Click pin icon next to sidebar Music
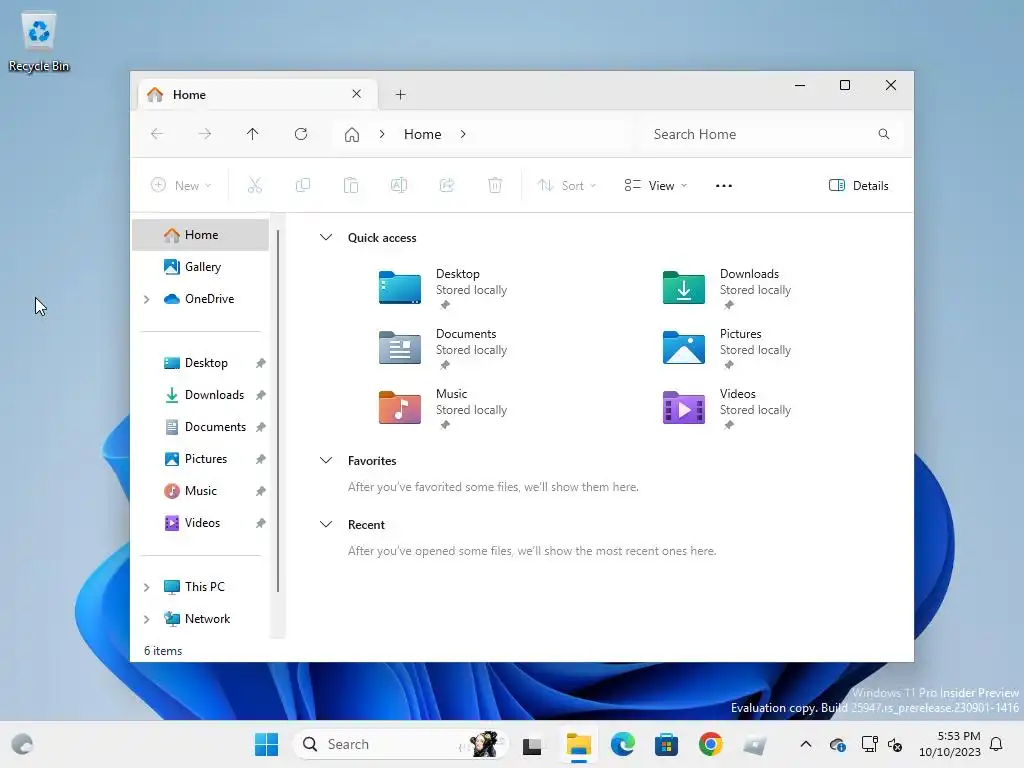Screen dimensions: 1024x768 point(261,491)
